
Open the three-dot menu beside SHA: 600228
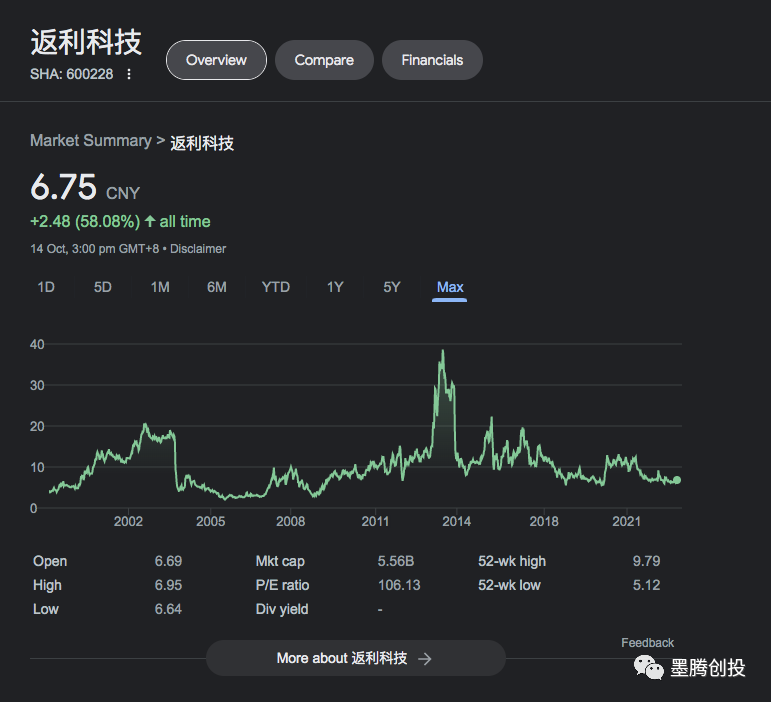click(x=129, y=74)
